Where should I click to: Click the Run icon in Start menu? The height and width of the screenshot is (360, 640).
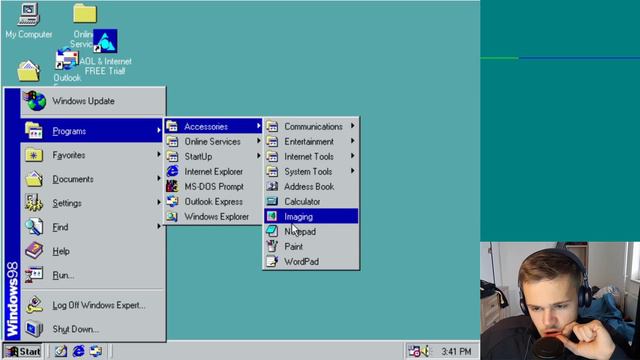(x=33, y=275)
